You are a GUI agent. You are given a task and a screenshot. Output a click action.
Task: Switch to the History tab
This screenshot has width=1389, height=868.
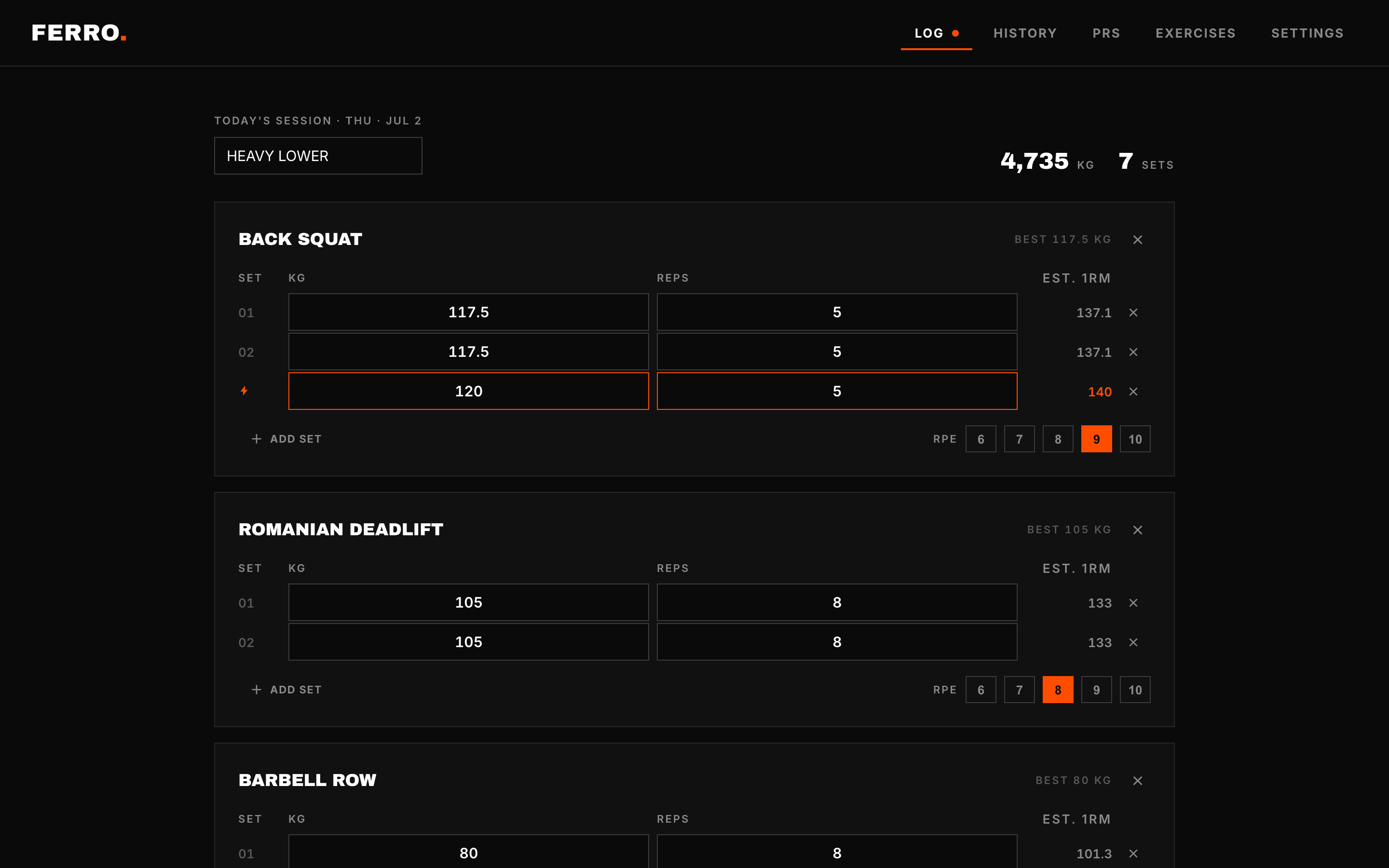1024,33
